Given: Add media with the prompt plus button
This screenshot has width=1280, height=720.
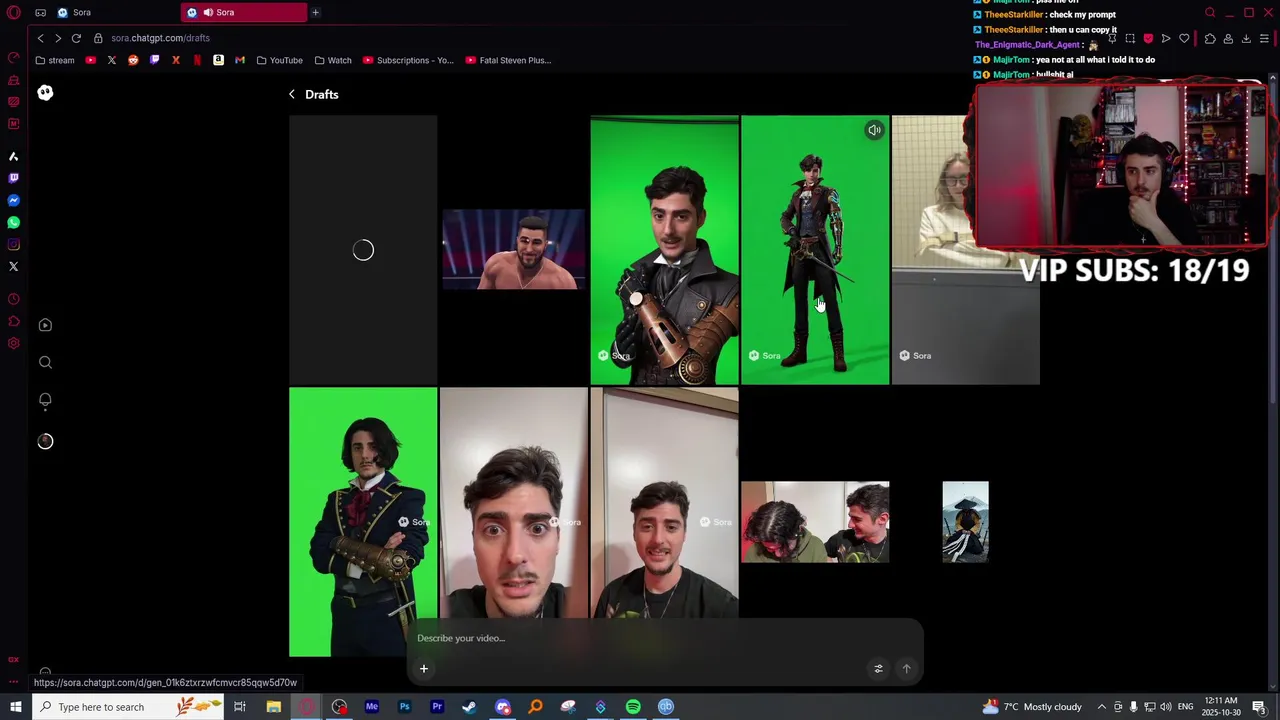Looking at the screenshot, I should coord(424,669).
